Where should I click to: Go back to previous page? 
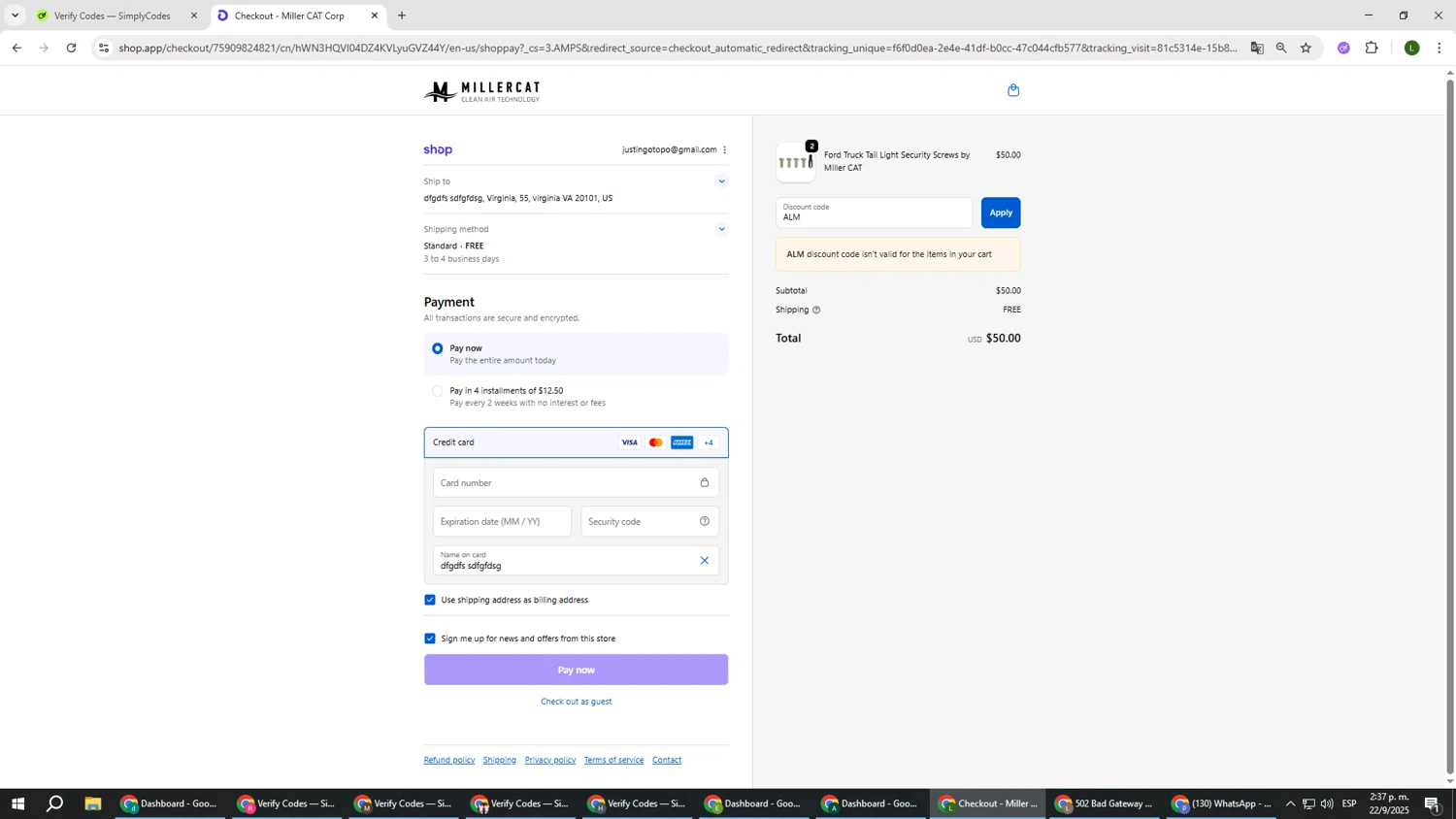[x=17, y=48]
